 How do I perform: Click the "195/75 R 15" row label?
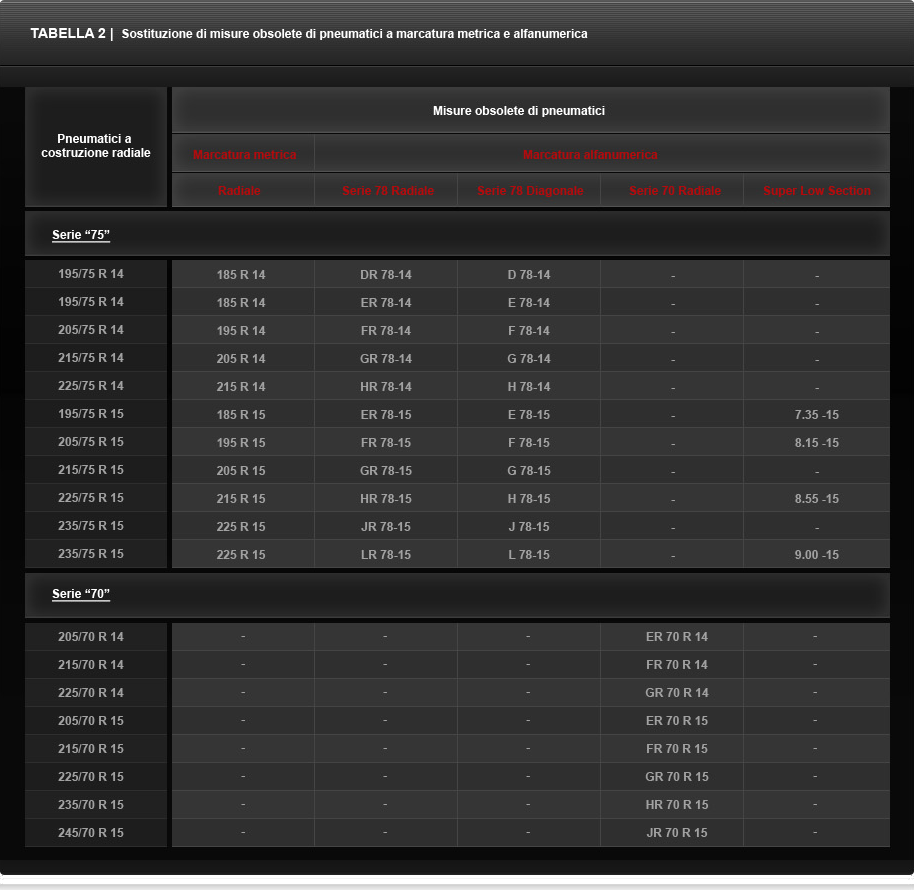click(x=91, y=414)
